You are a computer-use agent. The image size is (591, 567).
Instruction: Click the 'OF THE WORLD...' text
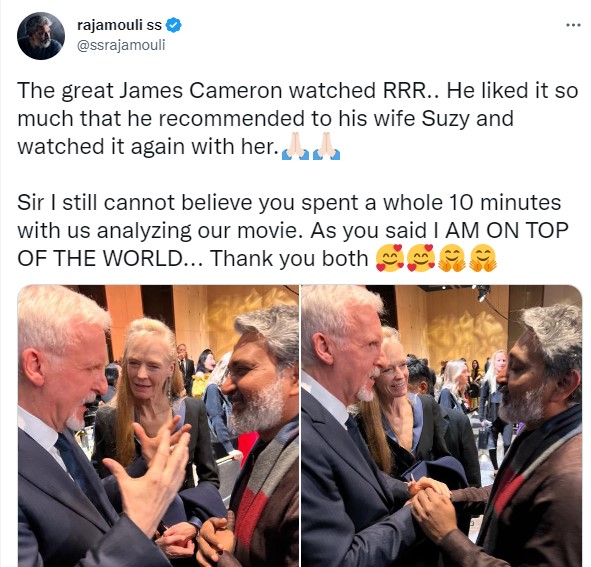[x=110, y=259]
